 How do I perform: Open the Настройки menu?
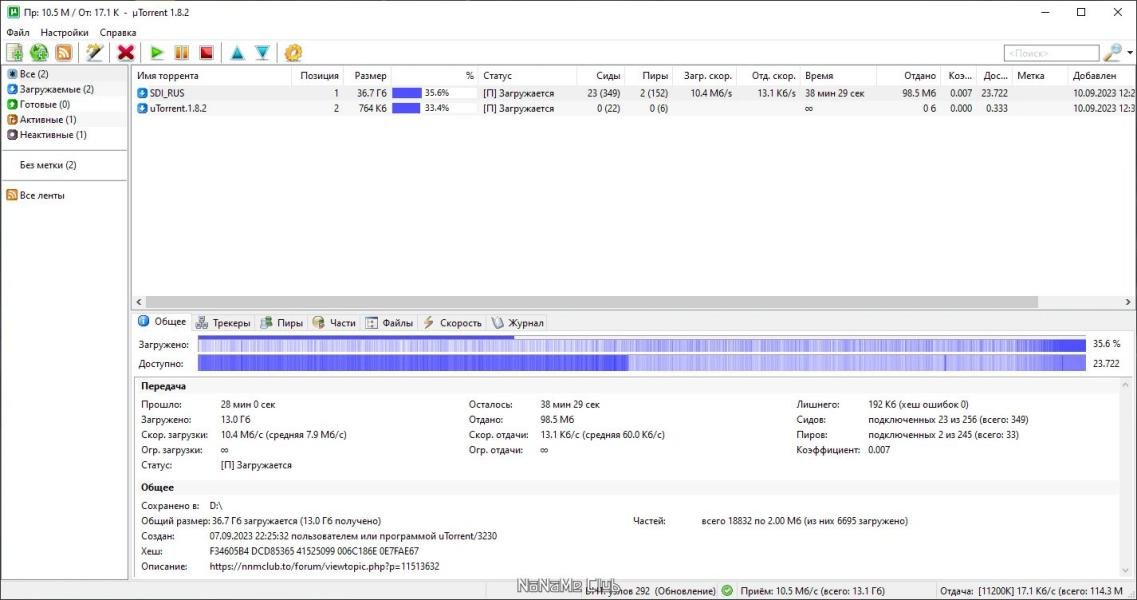[64, 32]
